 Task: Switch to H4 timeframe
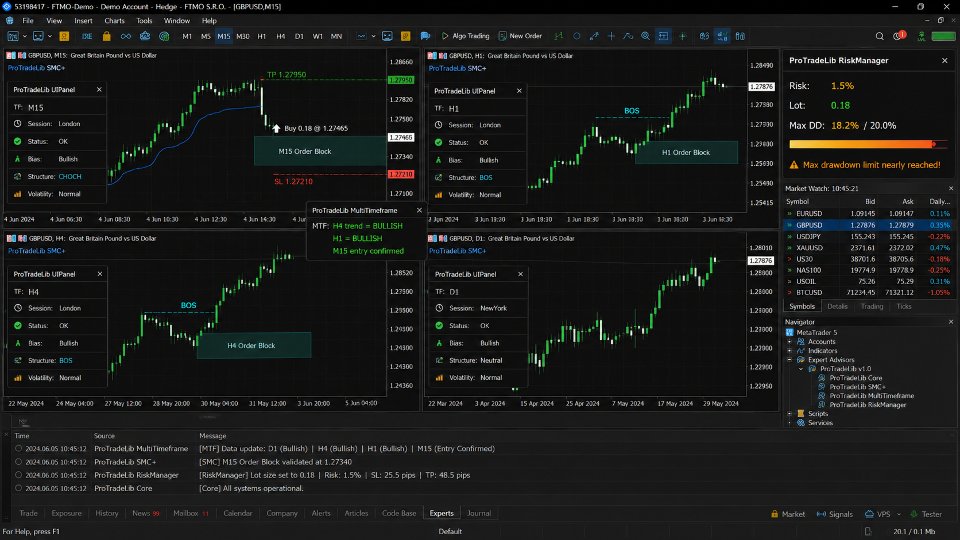pyautogui.click(x=280, y=36)
